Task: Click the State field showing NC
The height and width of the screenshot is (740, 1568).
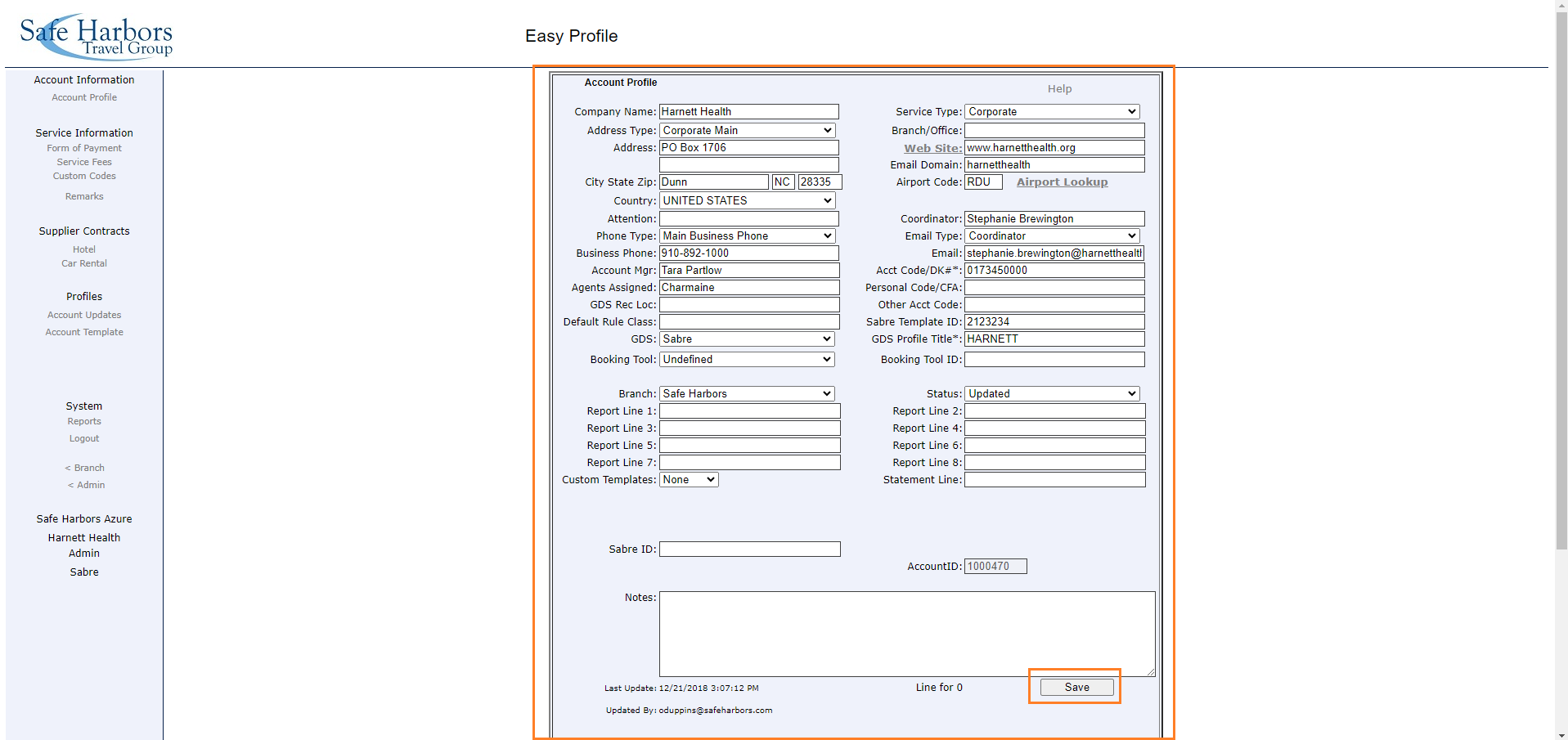Action: (784, 182)
